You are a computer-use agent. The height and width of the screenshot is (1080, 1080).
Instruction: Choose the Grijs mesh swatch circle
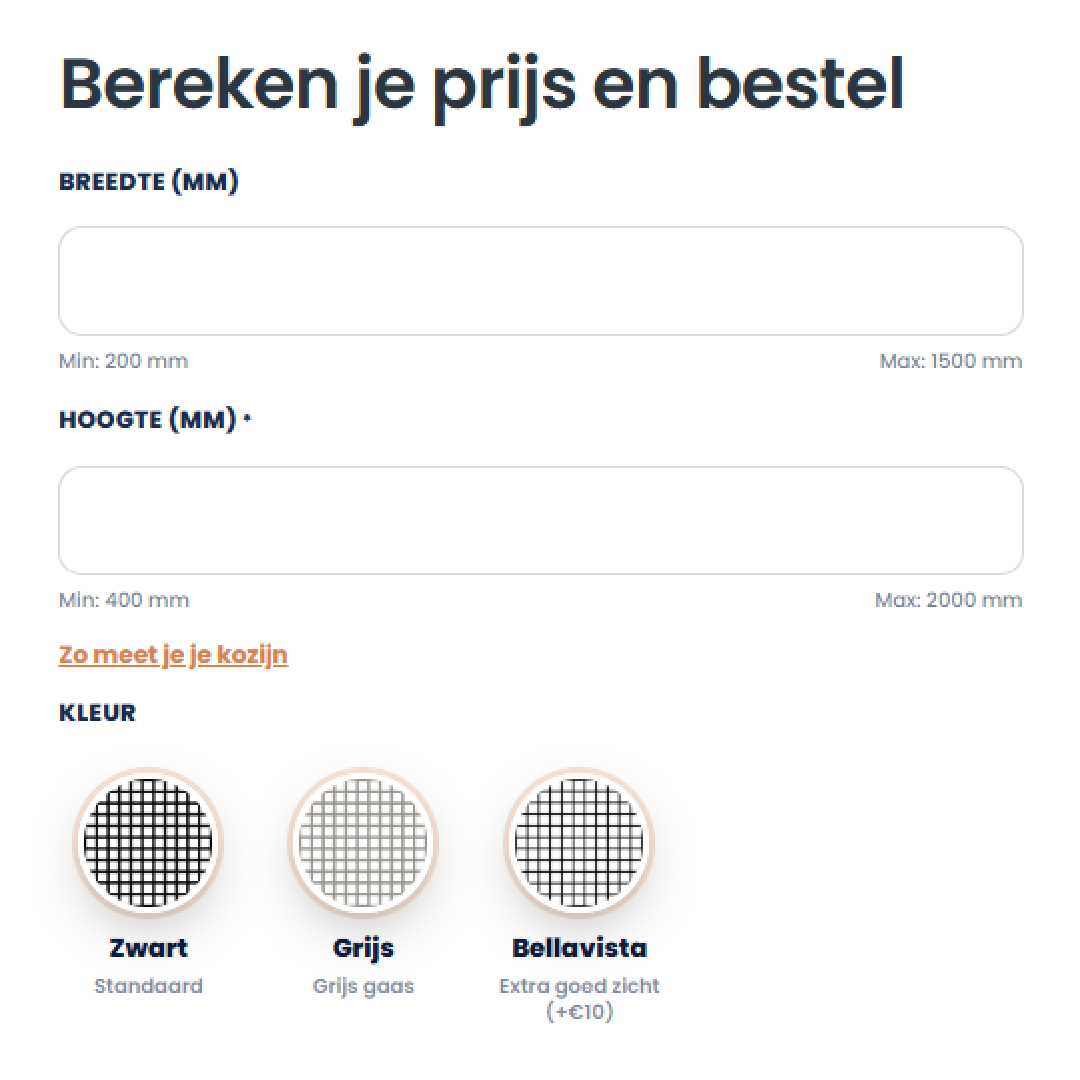(363, 842)
